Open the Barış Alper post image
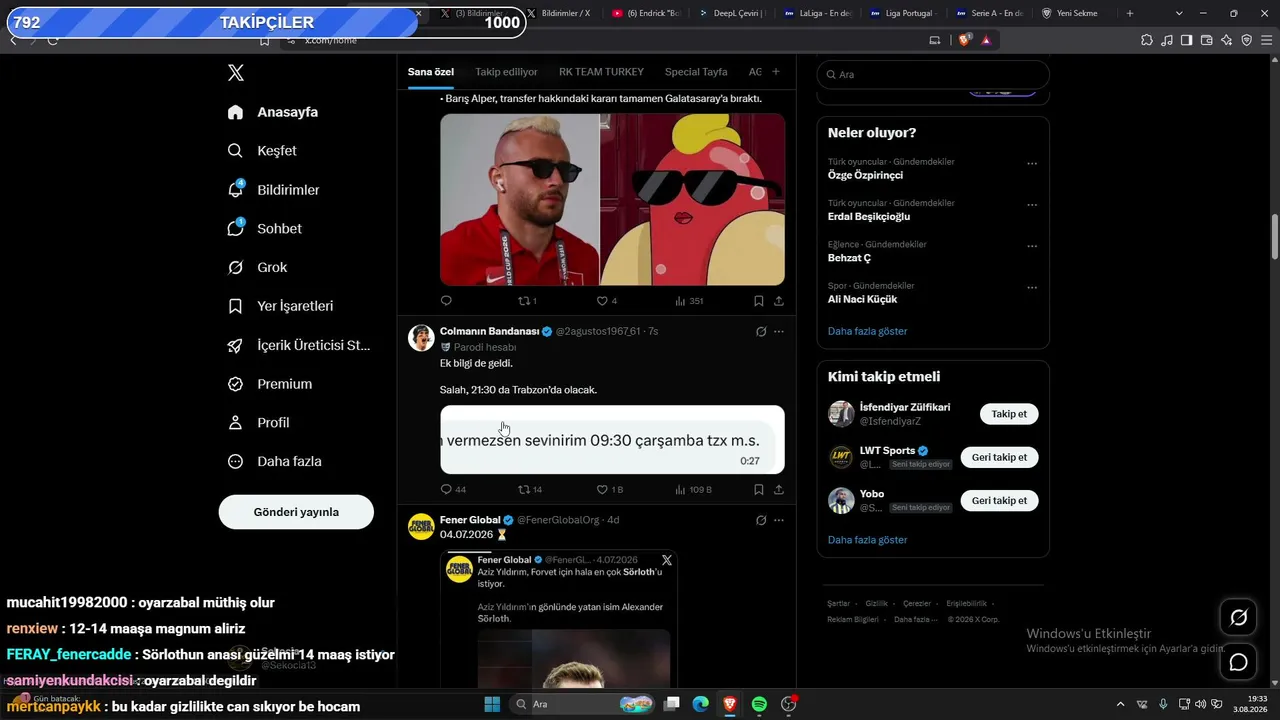 tap(612, 200)
